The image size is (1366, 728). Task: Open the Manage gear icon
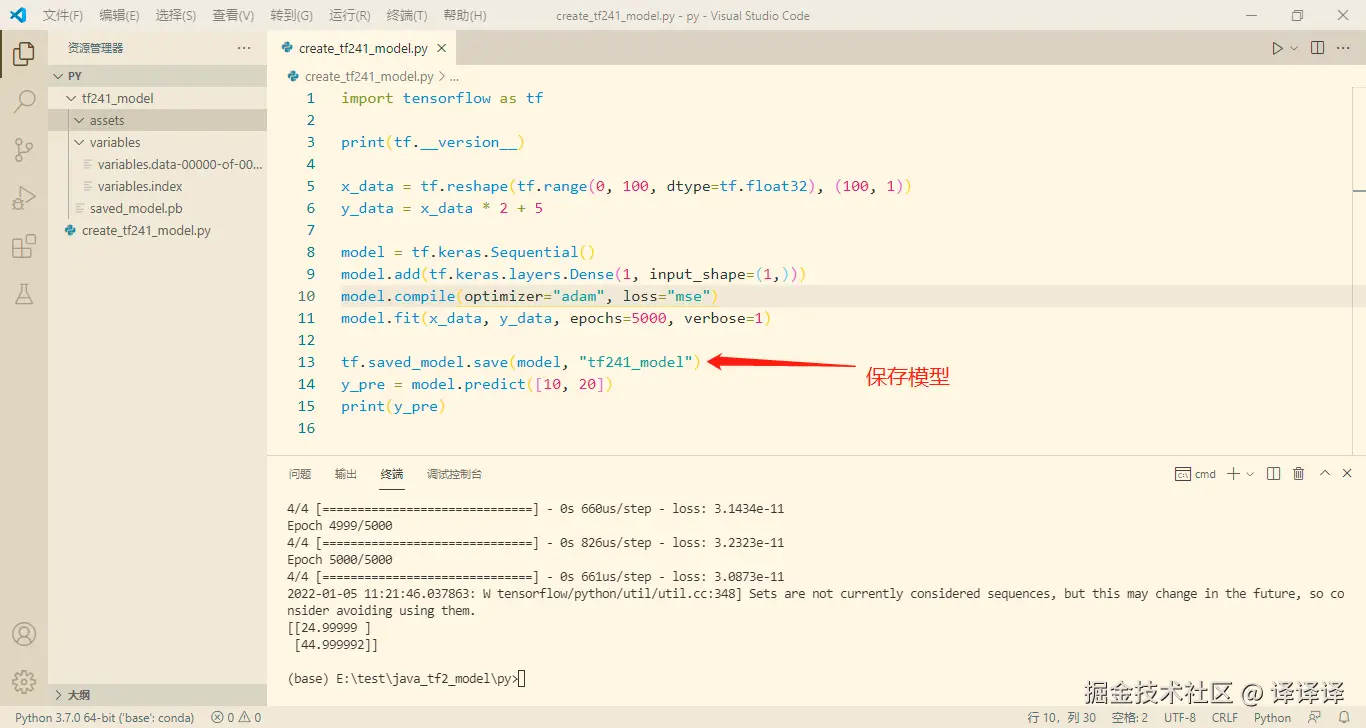point(24,681)
